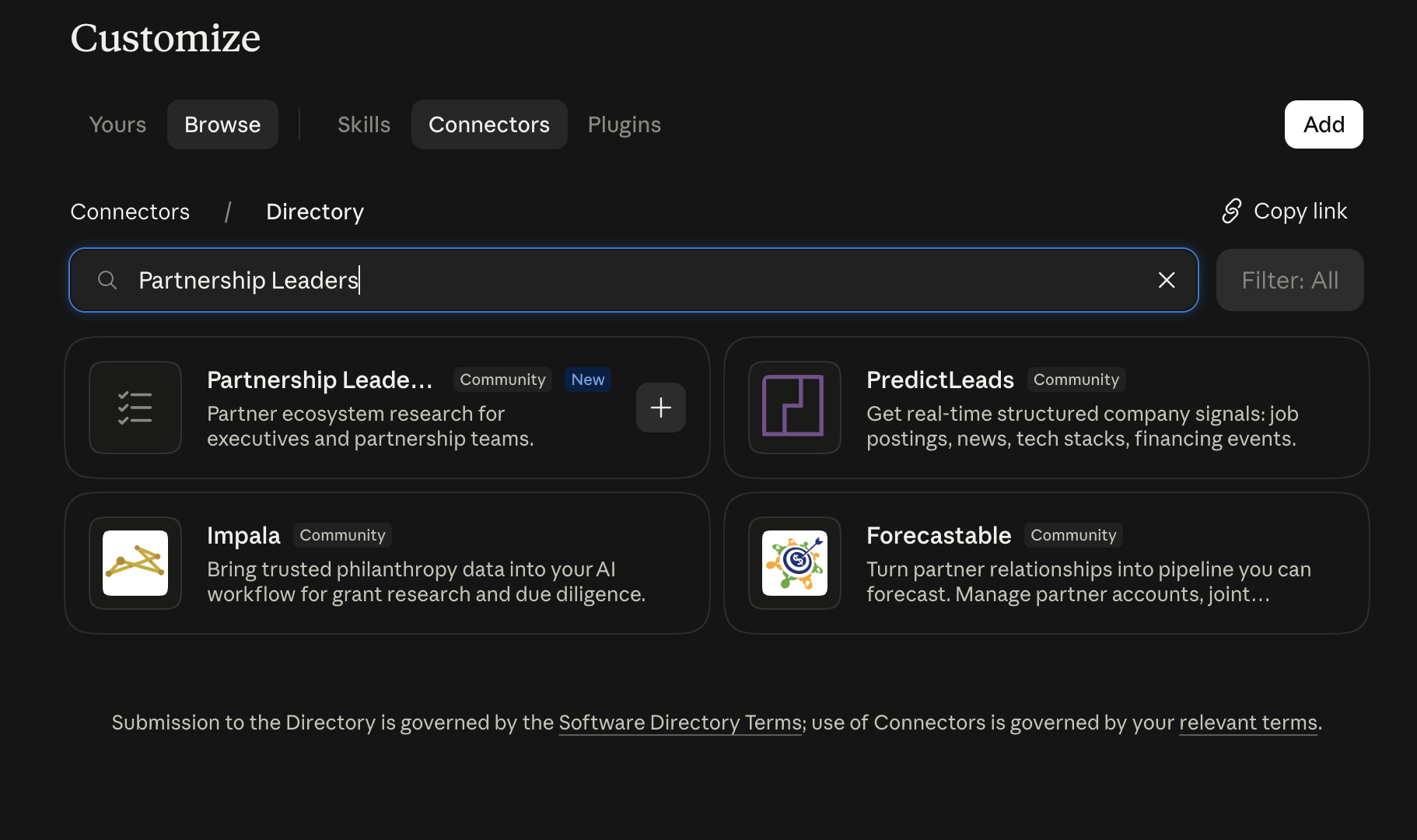Click the Community badge on PredictLeads
The width and height of the screenshot is (1417, 840).
[1076, 380]
